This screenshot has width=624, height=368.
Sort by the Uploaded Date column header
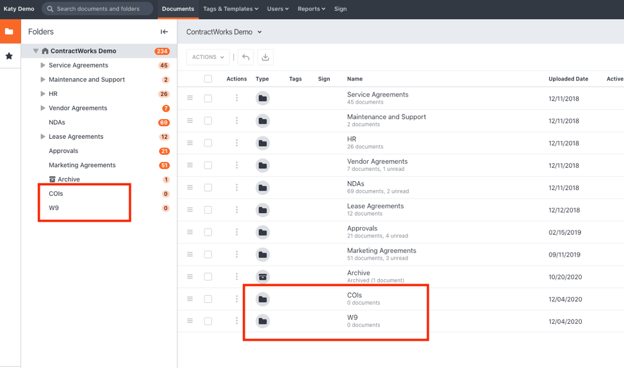point(568,79)
